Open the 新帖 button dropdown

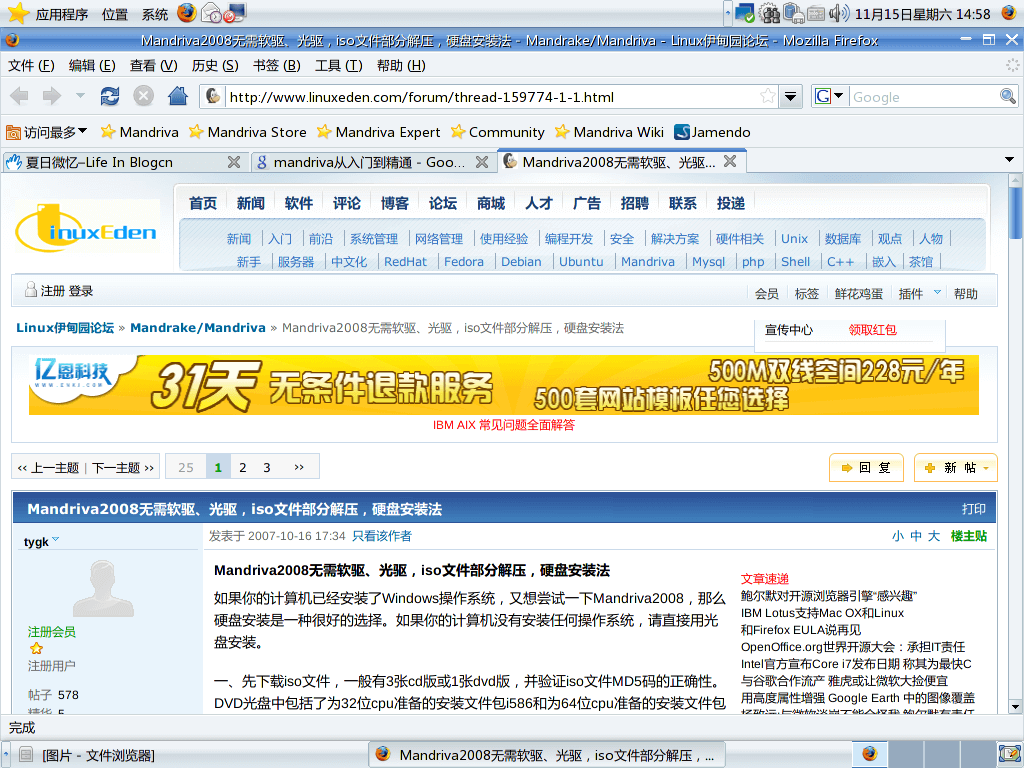[985, 468]
